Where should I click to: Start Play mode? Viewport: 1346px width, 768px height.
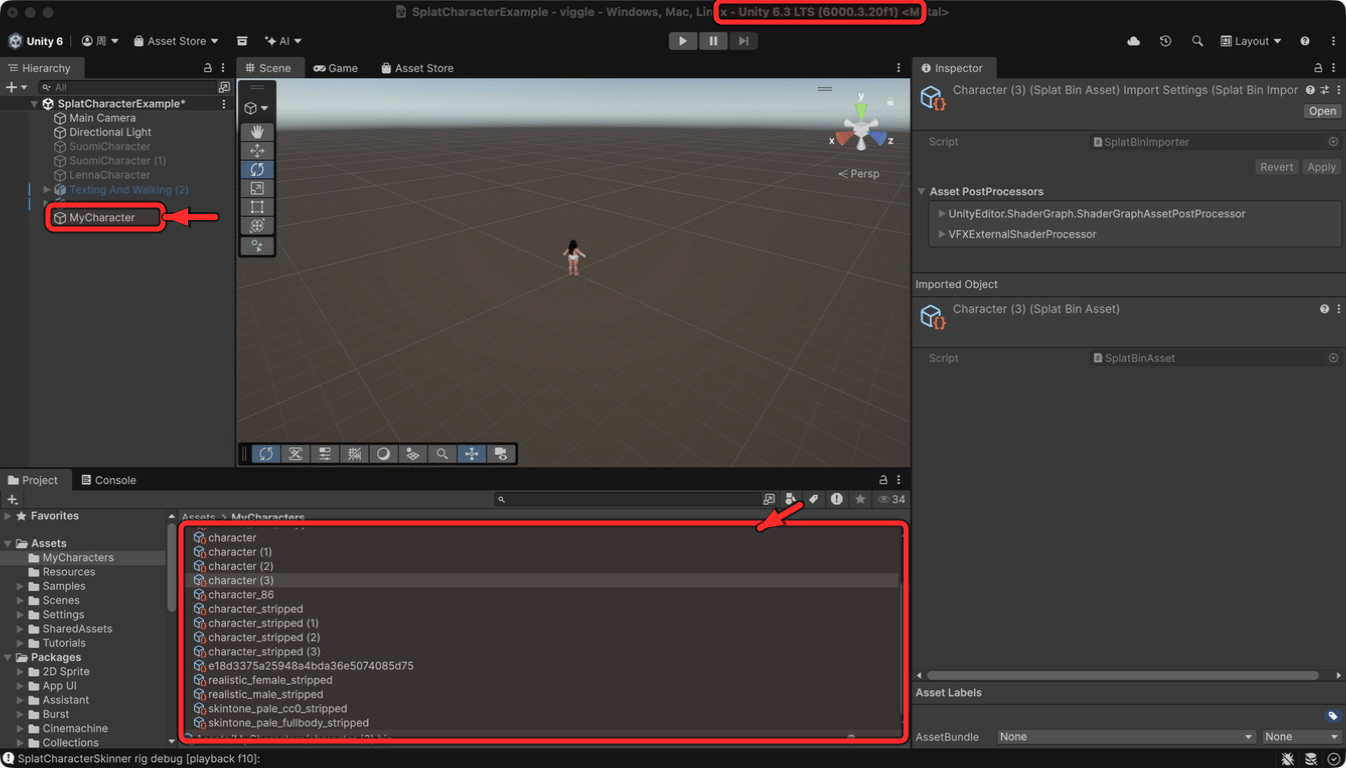[683, 41]
